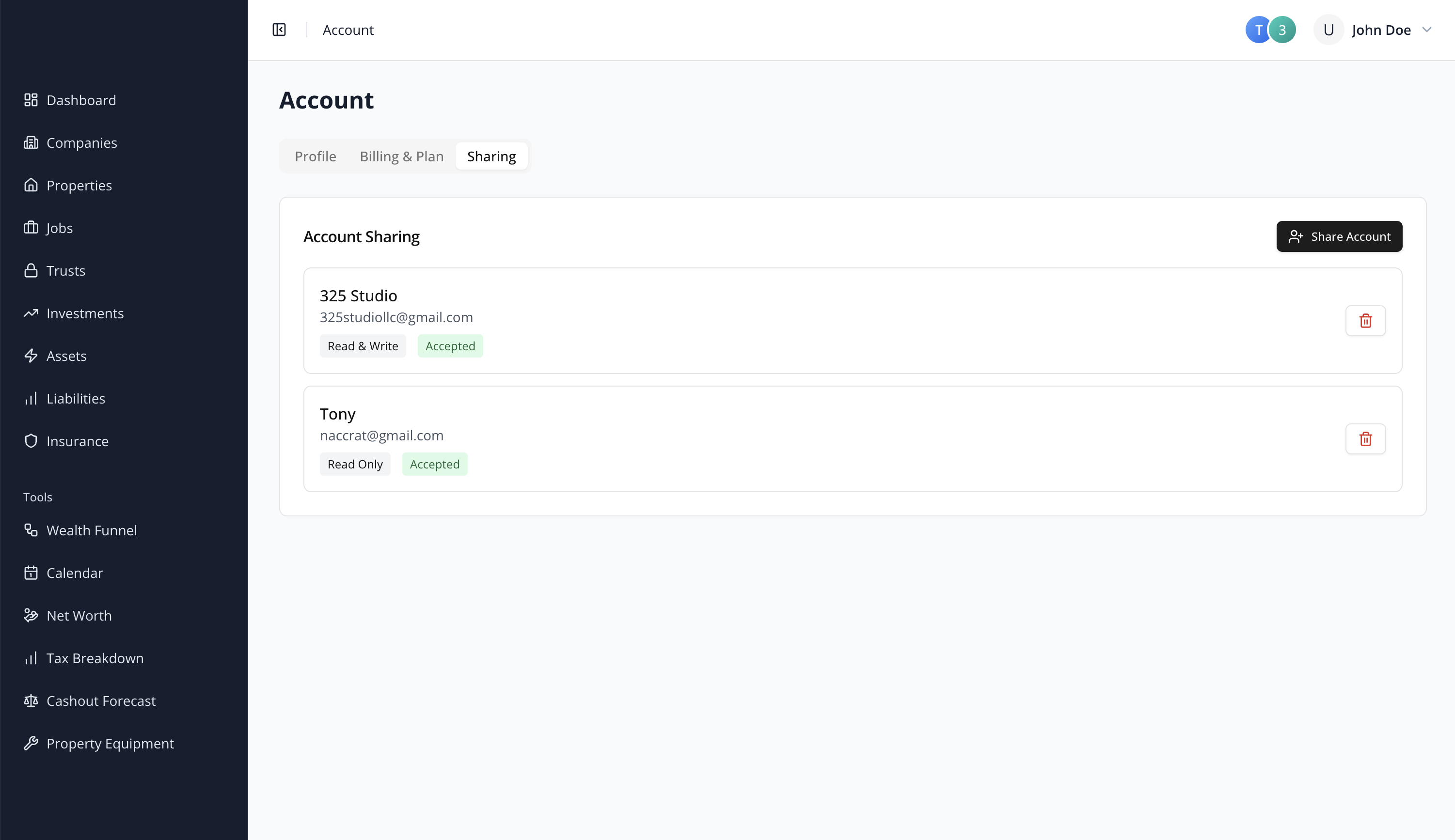Screen dimensions: 1455x840
Task: Click the green 3 avatar badge
Action: click(1282, 30)
